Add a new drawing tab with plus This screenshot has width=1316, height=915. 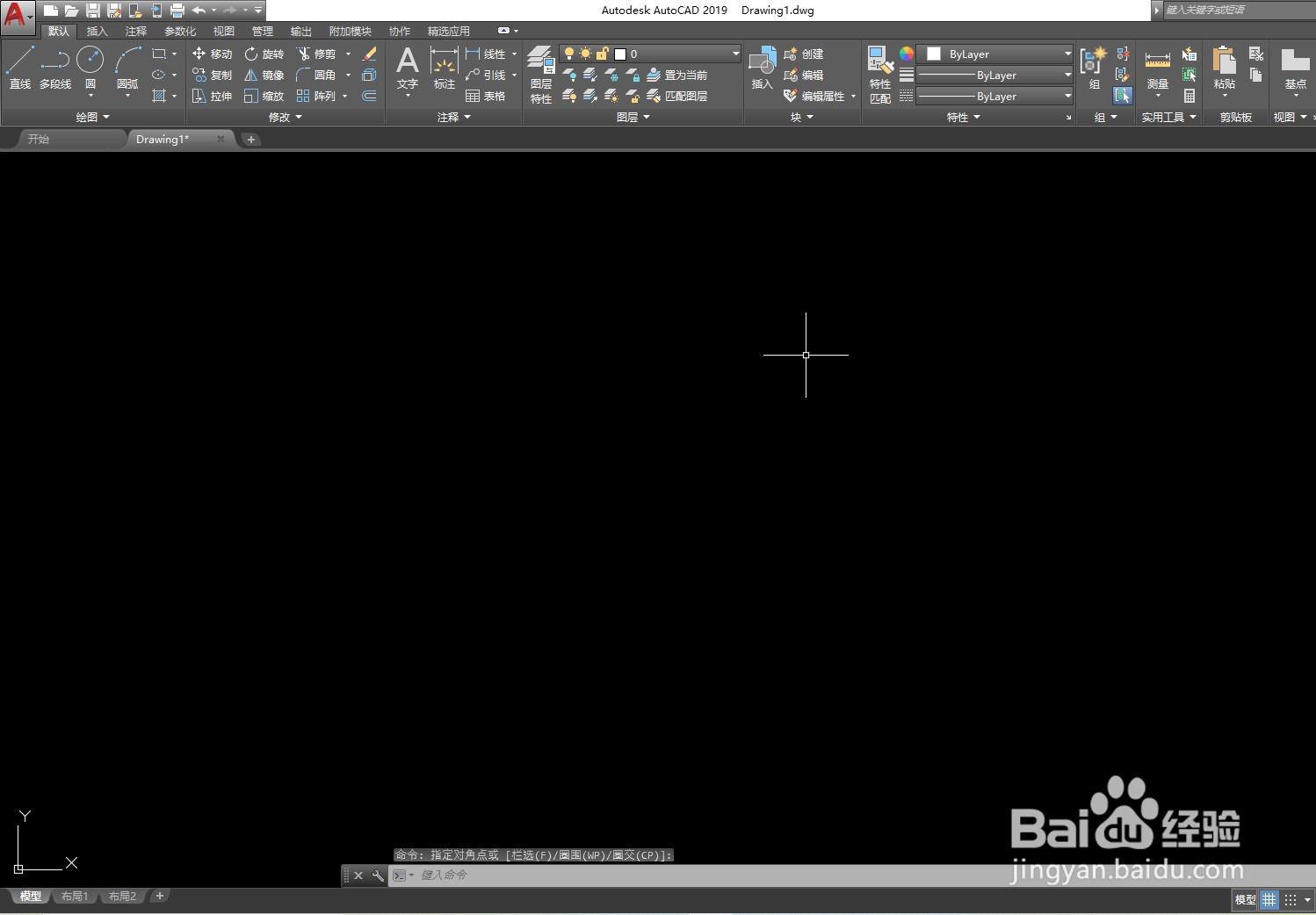tap(250, 139)
